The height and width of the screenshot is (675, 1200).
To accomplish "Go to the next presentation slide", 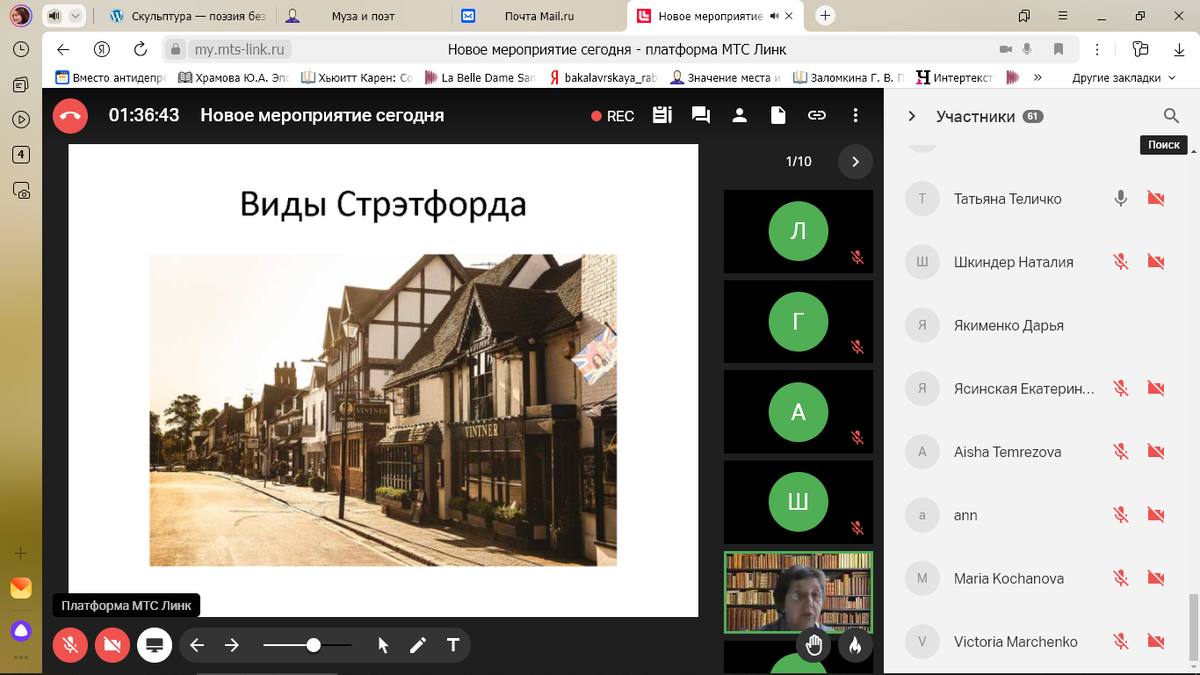I will [x=232, y=645].
